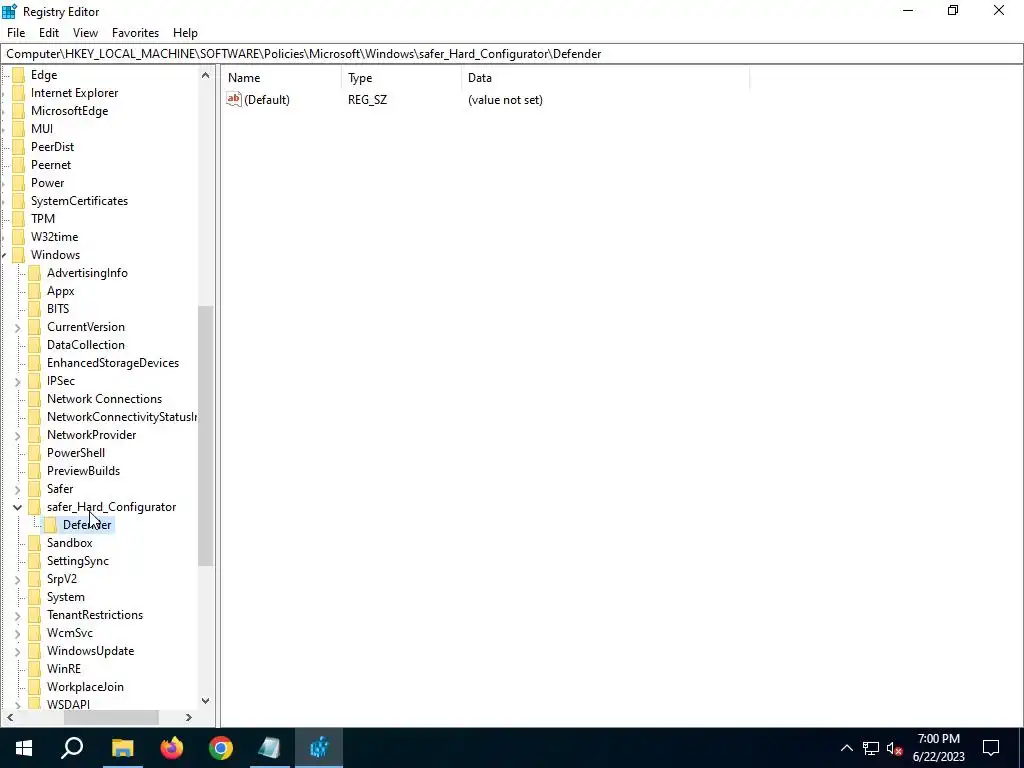Select the AdvertisingInfo key

[x=87, y=273]
